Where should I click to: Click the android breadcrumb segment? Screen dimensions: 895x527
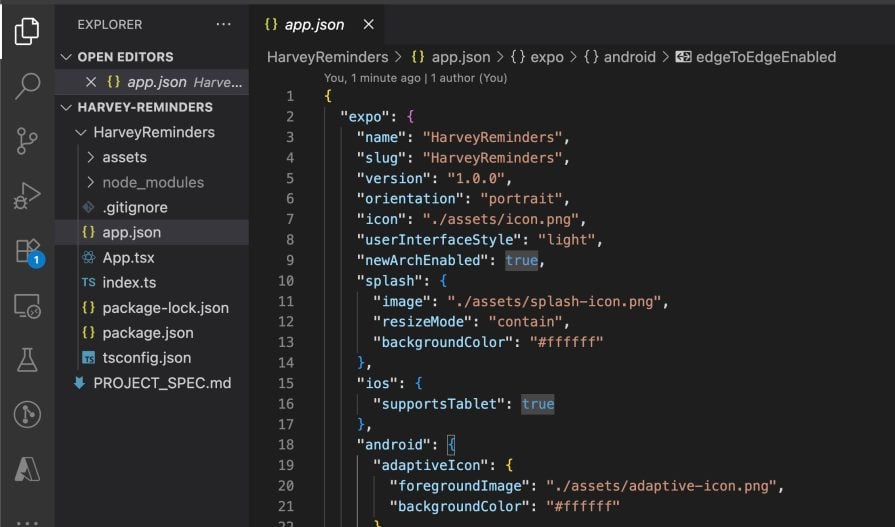[629, 57]
